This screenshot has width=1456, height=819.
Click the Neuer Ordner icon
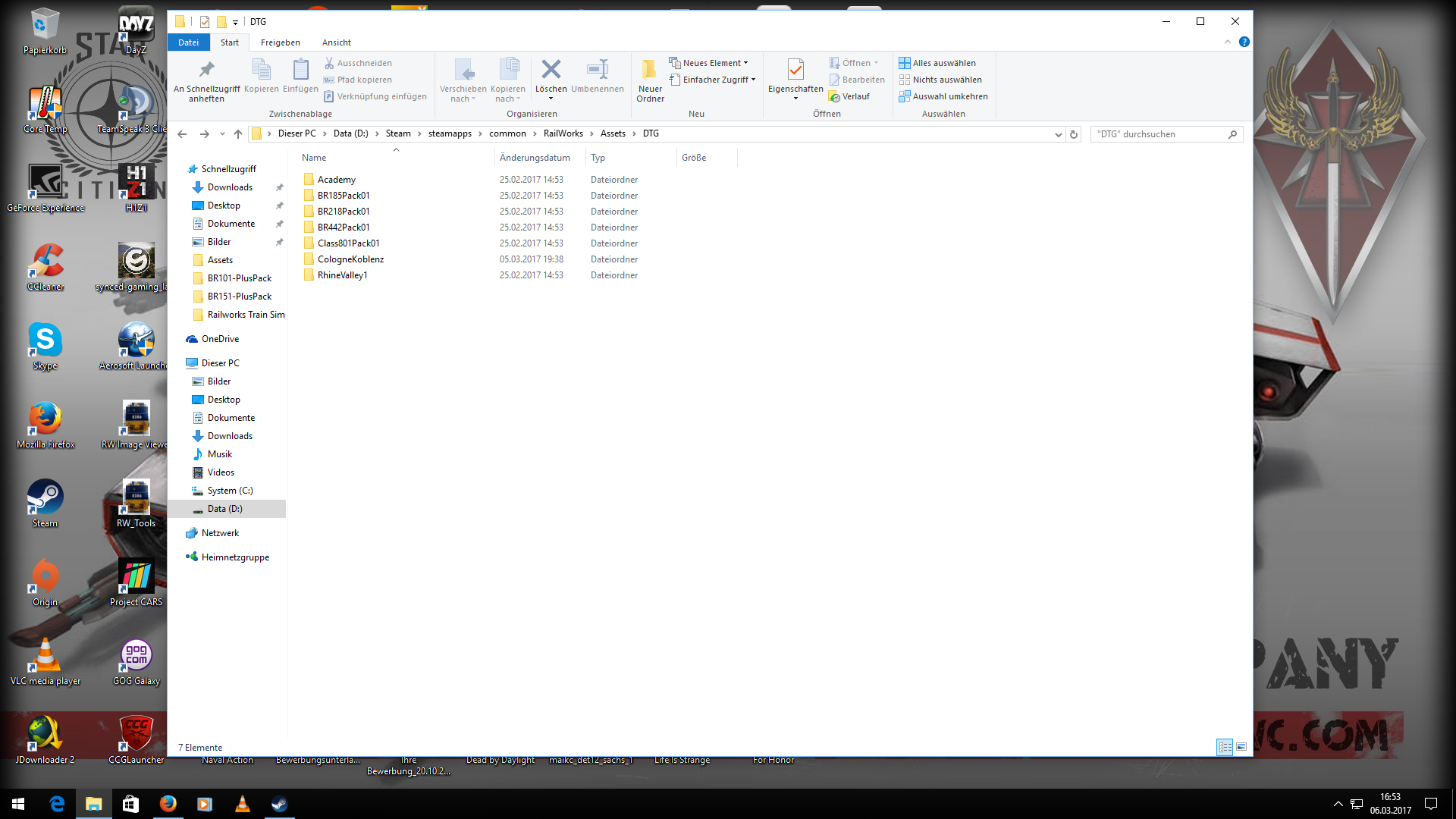[650, 71]
